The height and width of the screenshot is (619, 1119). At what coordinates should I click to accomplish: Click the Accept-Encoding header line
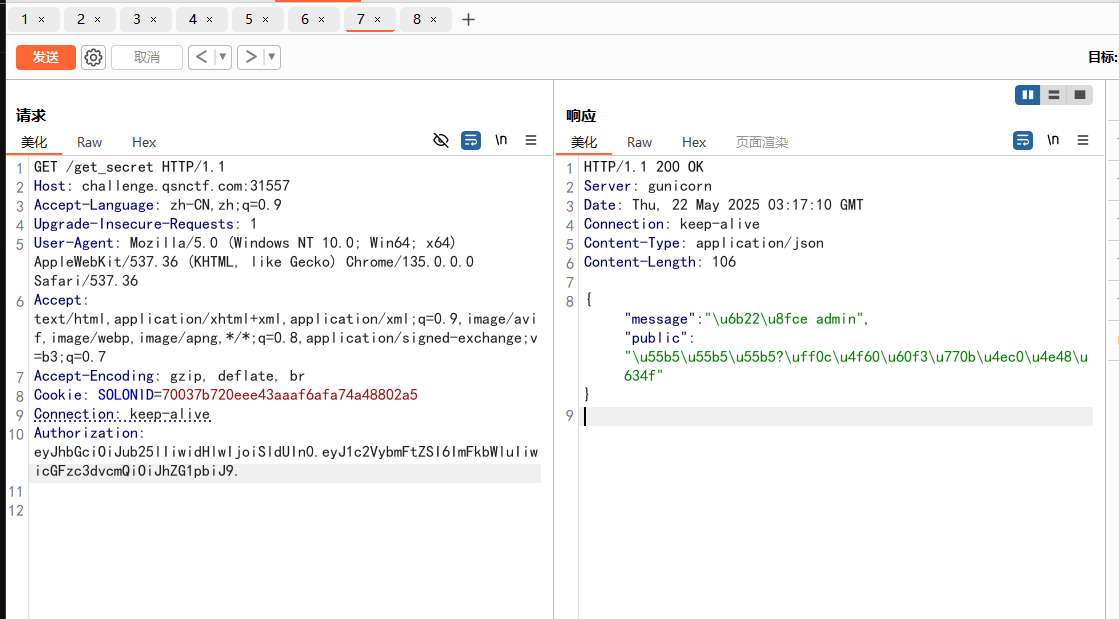(x=169, y=376)
